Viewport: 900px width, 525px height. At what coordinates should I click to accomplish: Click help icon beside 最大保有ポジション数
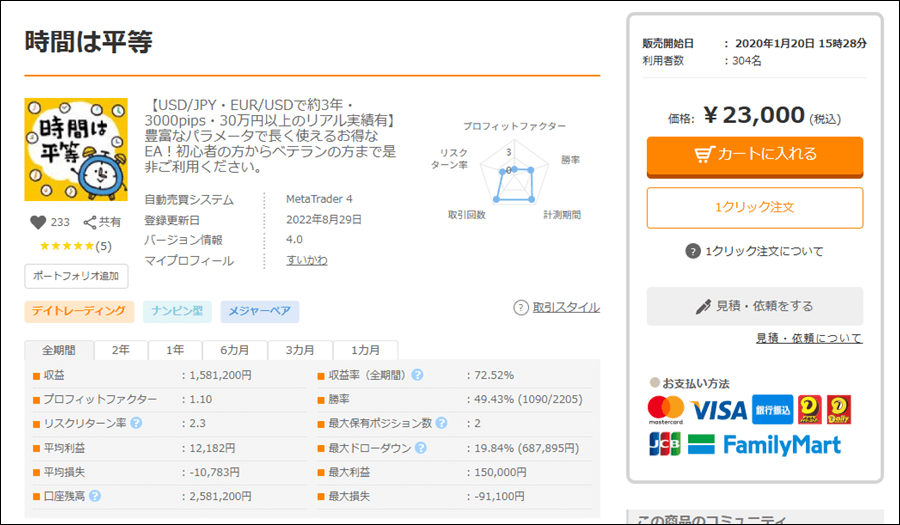point(441,423)
